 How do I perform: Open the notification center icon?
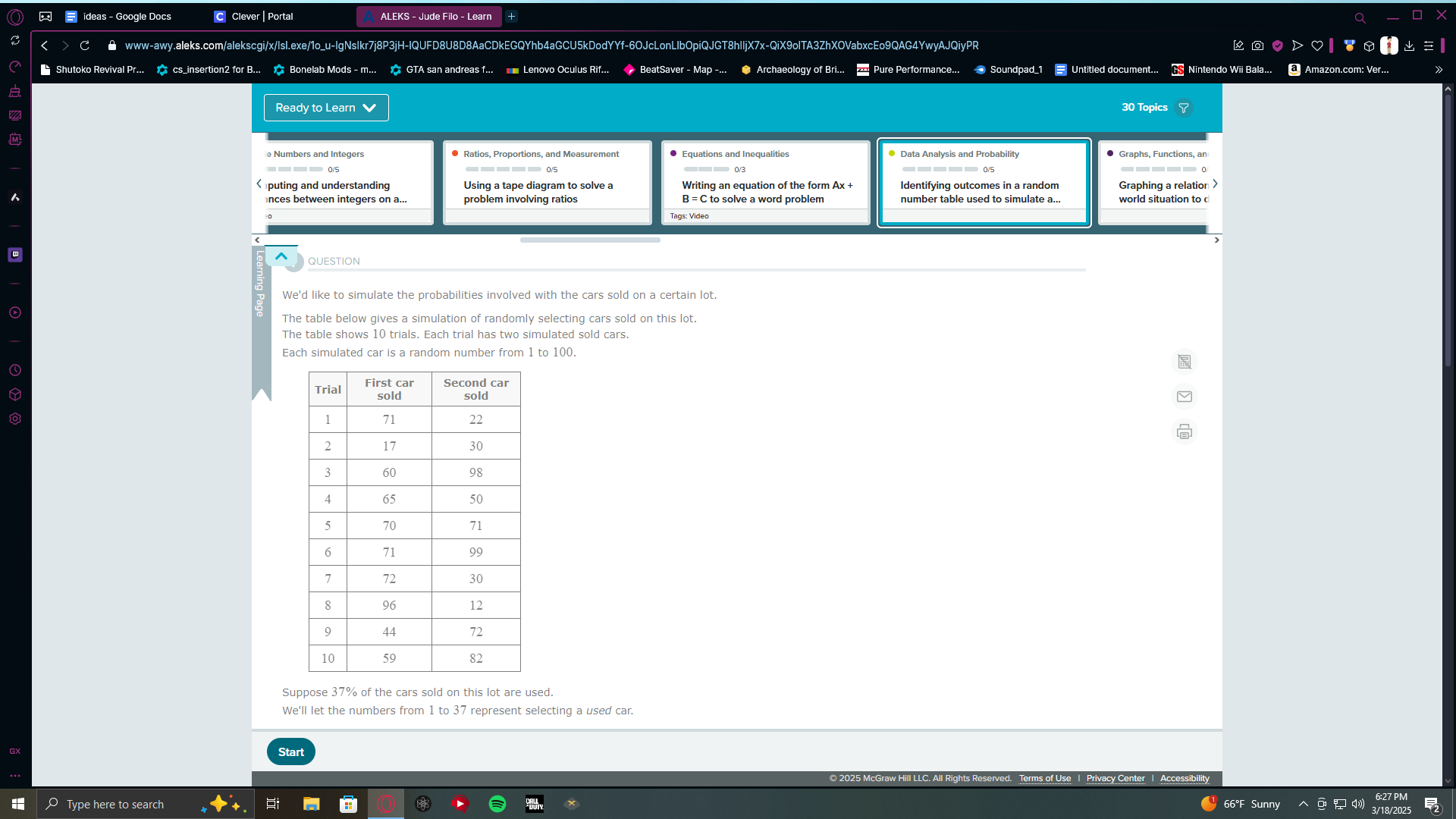click(x=1432, y=804)
